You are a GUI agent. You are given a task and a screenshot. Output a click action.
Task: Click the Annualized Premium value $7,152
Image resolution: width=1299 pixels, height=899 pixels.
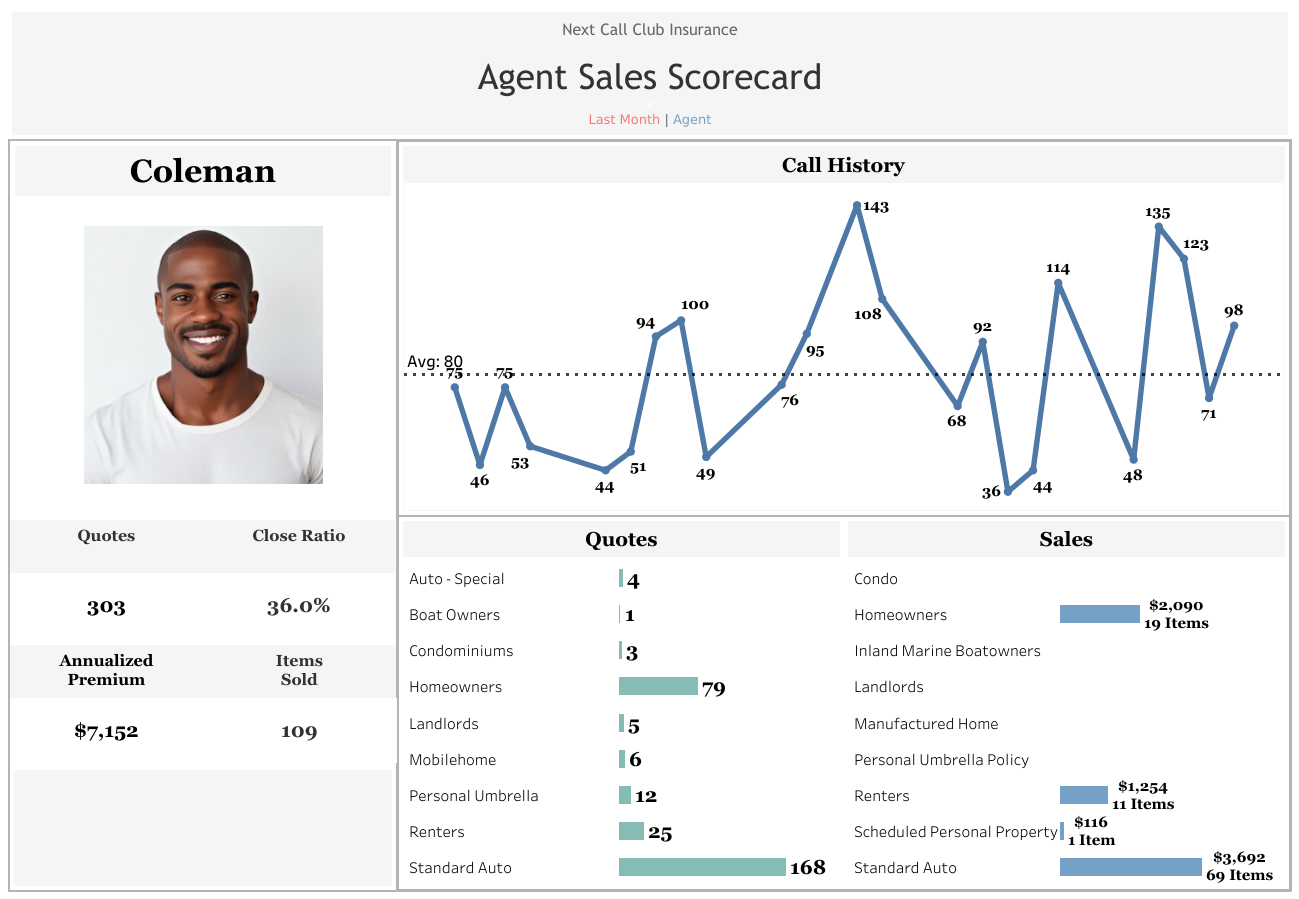(x=106, y=731)
